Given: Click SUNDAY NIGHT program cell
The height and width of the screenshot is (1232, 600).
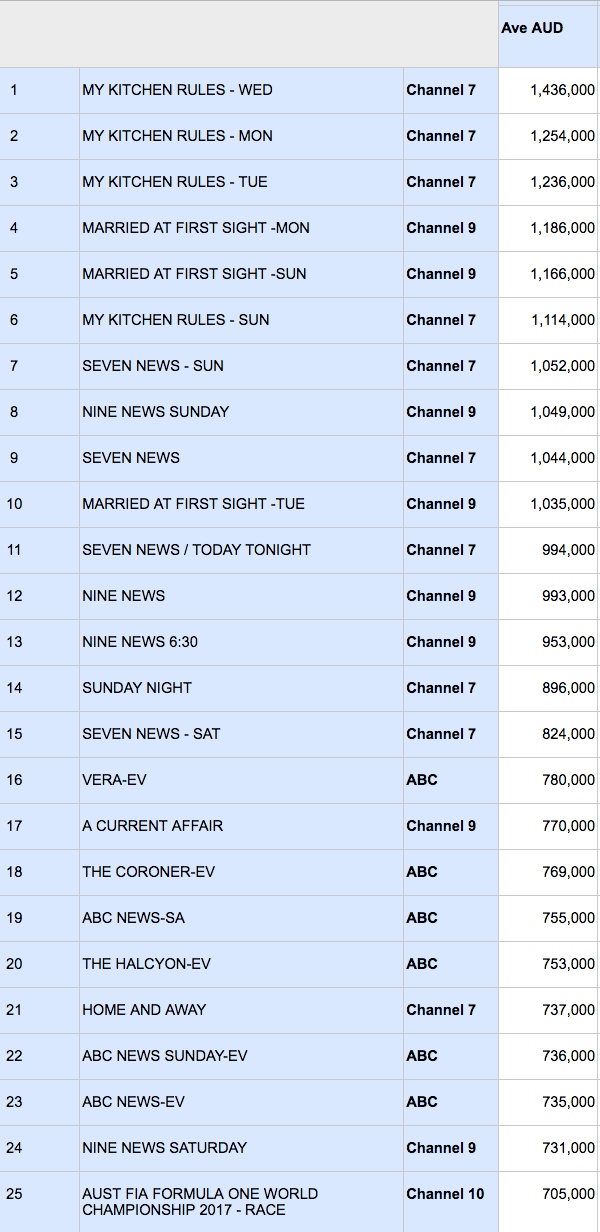Looking at the screenshot, I should 241,688.
